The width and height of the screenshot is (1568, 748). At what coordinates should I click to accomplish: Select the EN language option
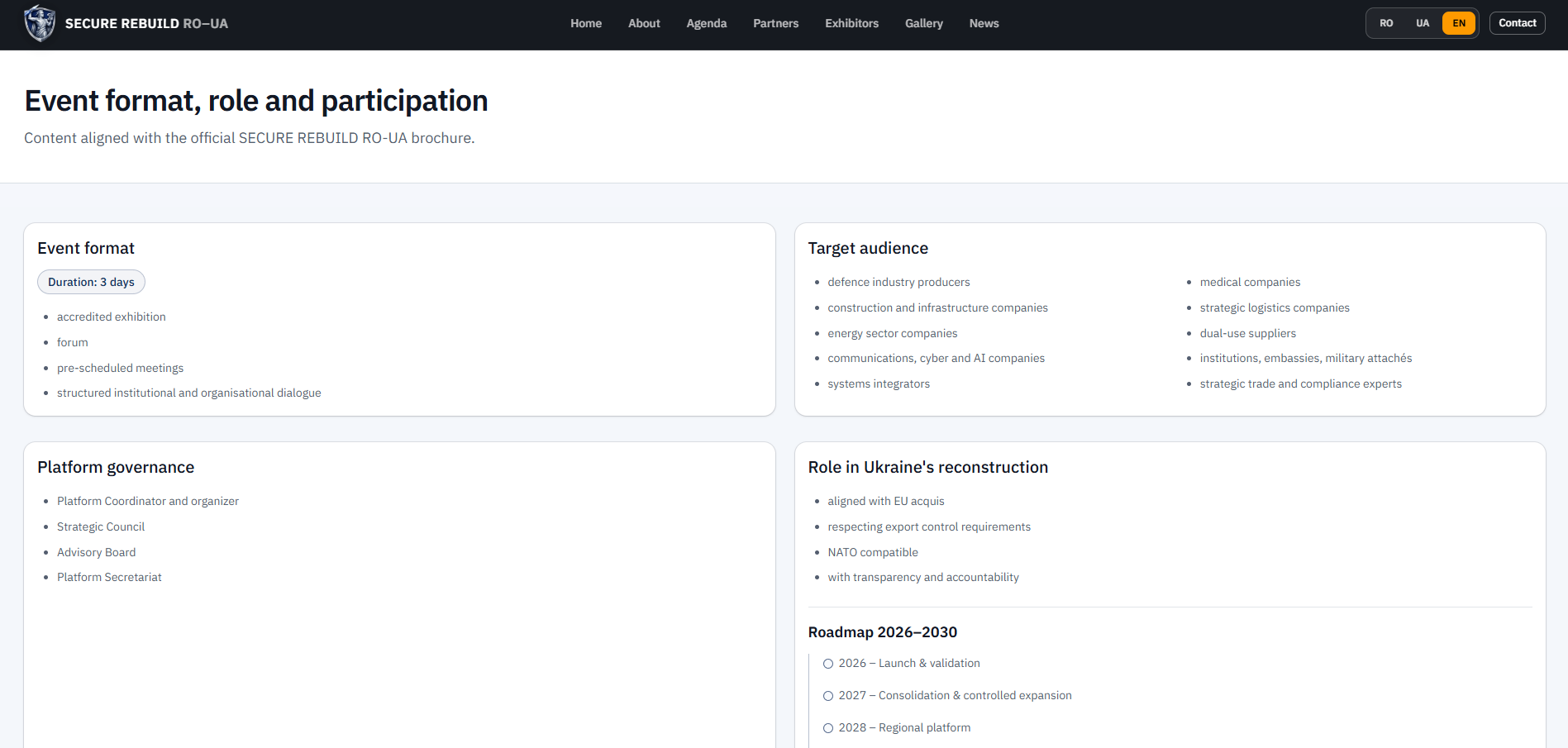pos(1459,23)
